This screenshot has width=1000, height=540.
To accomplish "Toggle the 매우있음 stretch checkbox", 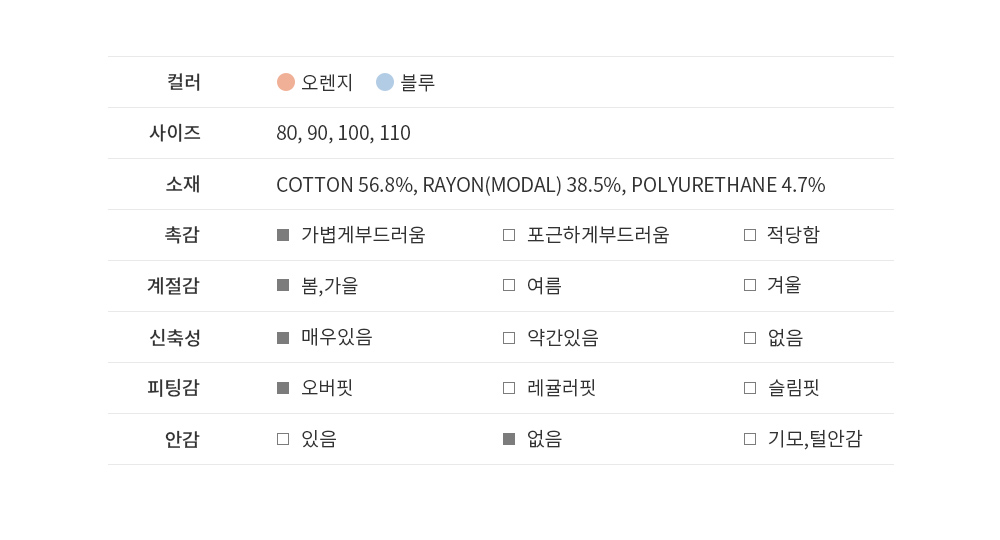I will click(283, 337).
